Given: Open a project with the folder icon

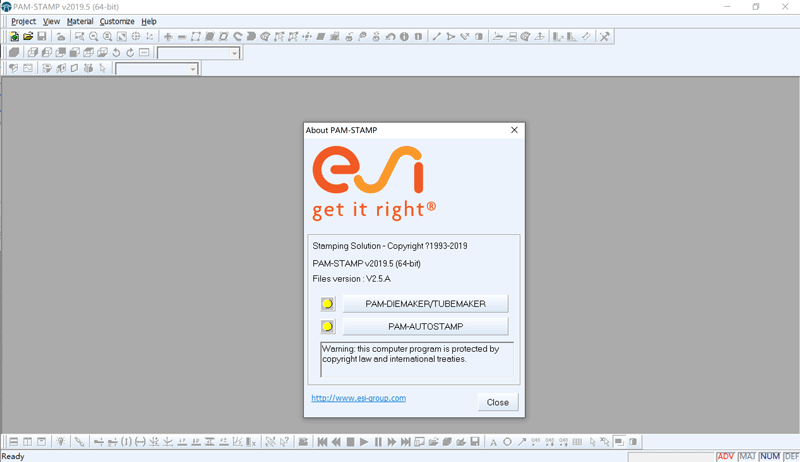Looking at the screenshot, I should click(28, 37).
